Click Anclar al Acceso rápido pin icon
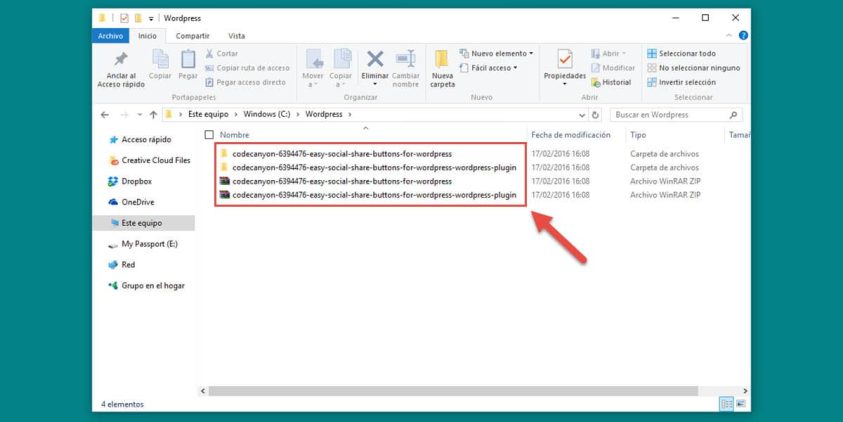Viewport: 843px width, 422px height. click(x=121, y=59)
